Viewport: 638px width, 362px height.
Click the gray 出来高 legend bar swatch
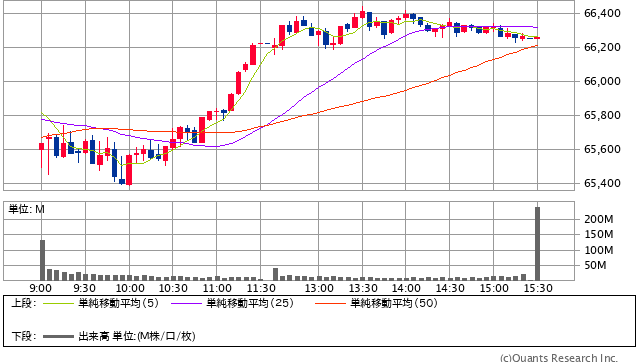[x=58, y=336]
